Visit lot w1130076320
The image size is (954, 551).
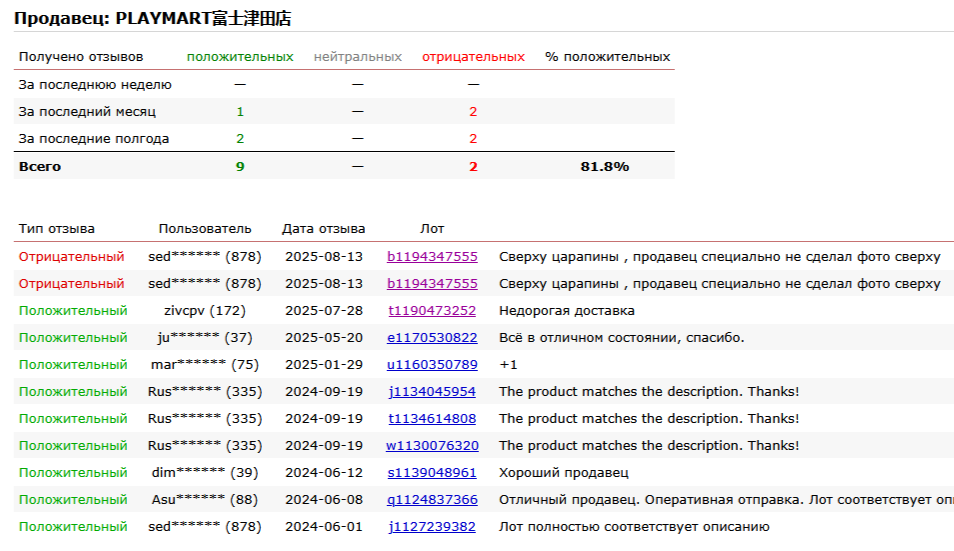[x=432, y=446]
